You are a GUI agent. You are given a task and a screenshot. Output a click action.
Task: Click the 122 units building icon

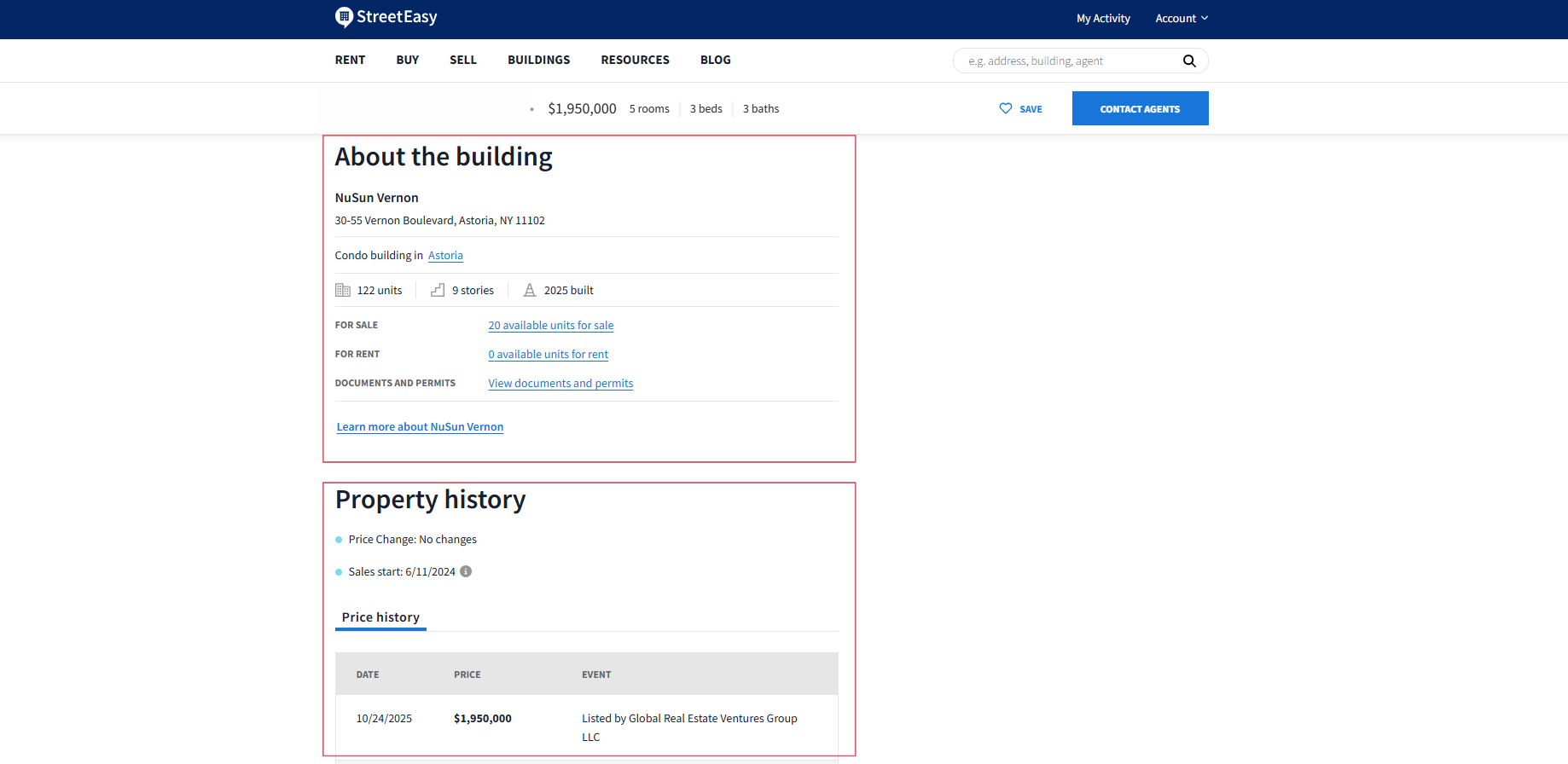[x=343, y=290]
